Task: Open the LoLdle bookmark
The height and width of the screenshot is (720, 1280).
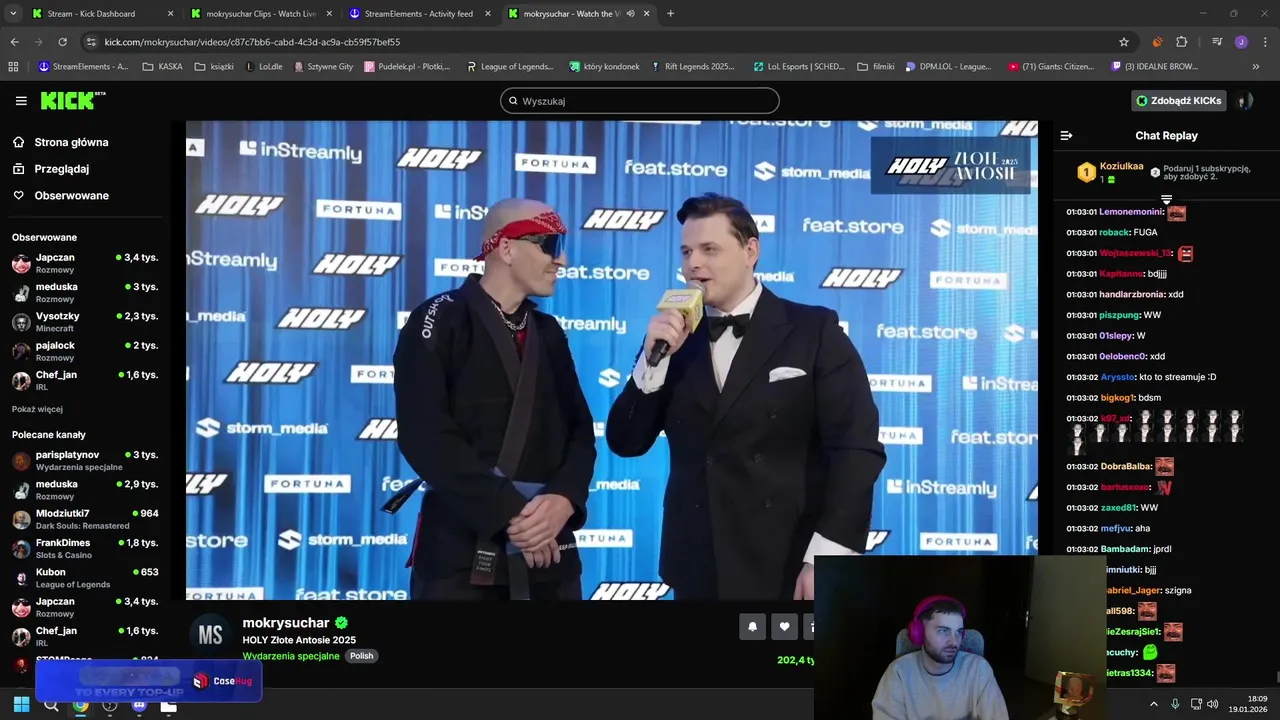Action: 264,67
